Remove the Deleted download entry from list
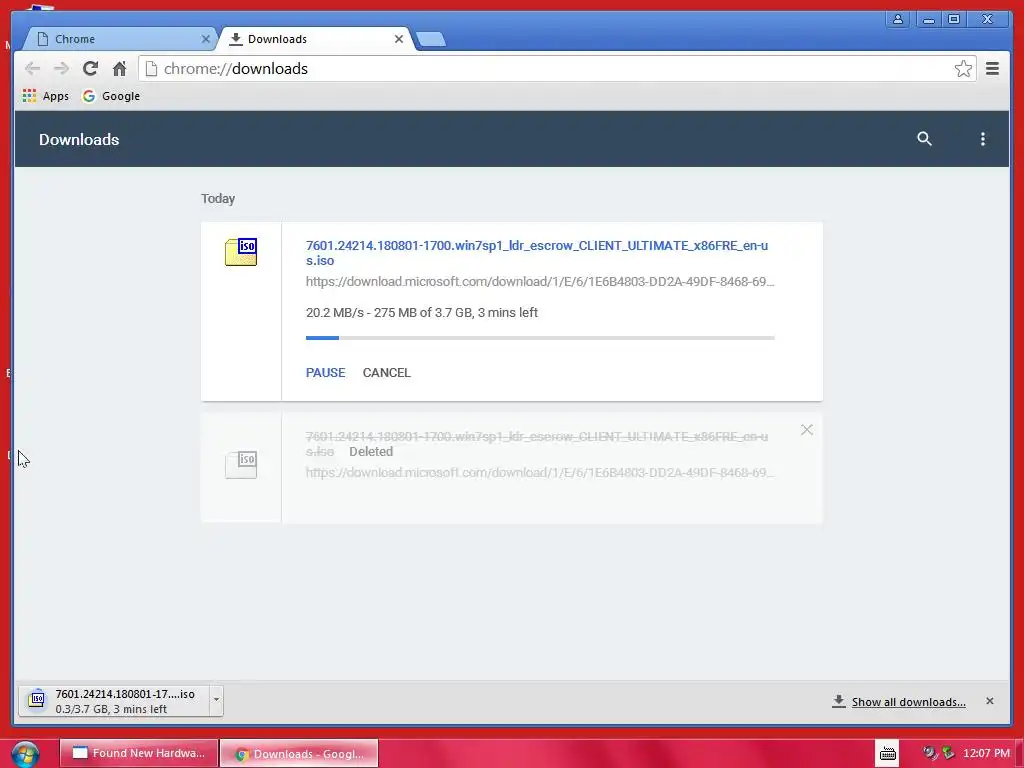The height and width of the screenshot is (768, 1024). pos(807,430)
